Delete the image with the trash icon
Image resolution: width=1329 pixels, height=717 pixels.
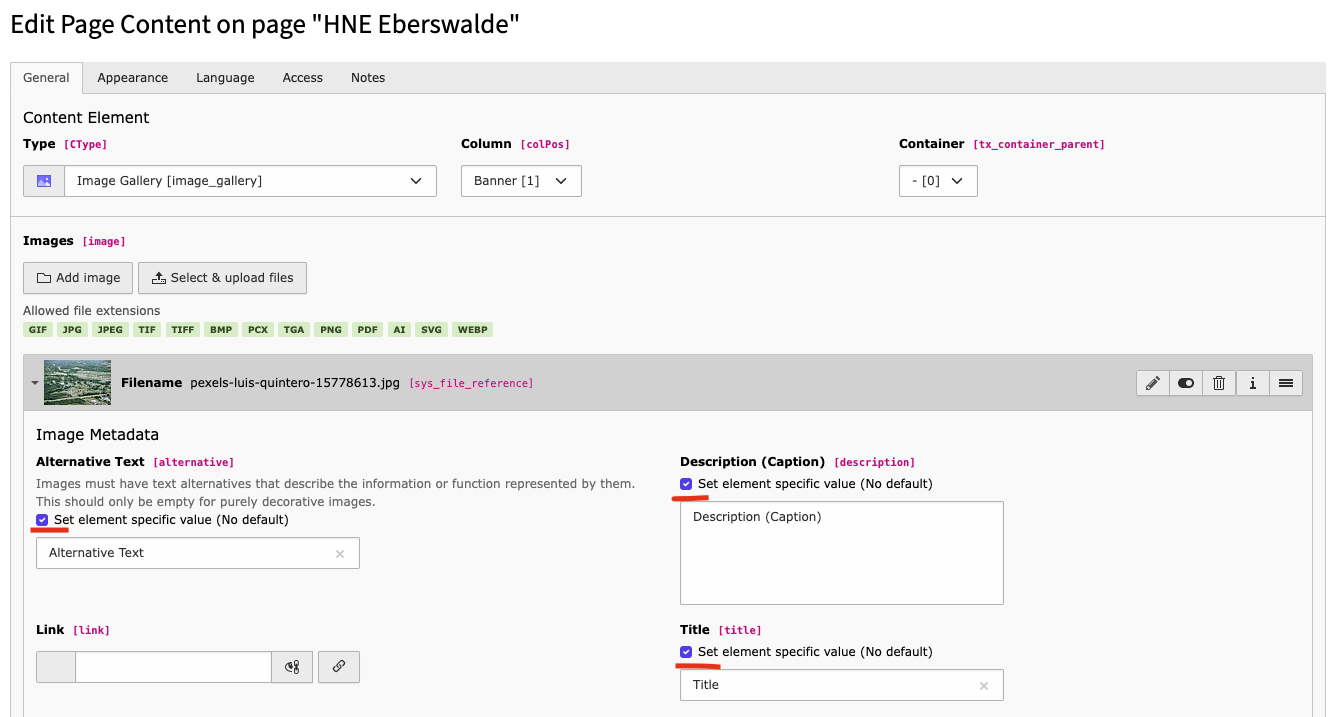pos(1219,383)
